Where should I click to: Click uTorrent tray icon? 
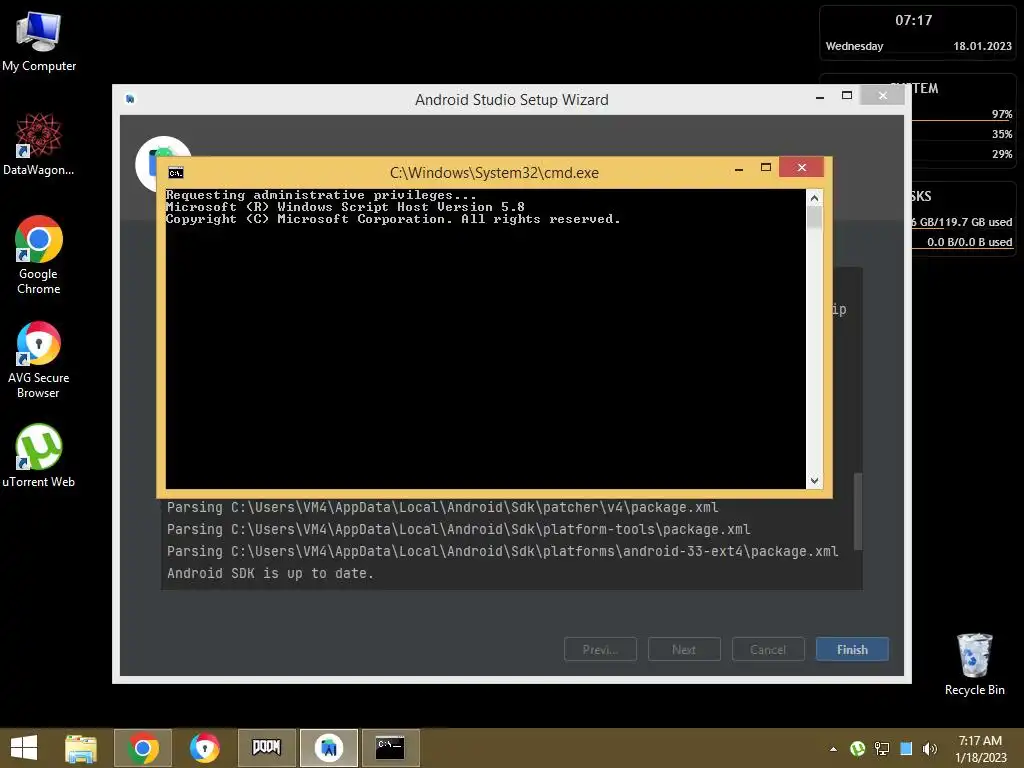pos(857,749)
